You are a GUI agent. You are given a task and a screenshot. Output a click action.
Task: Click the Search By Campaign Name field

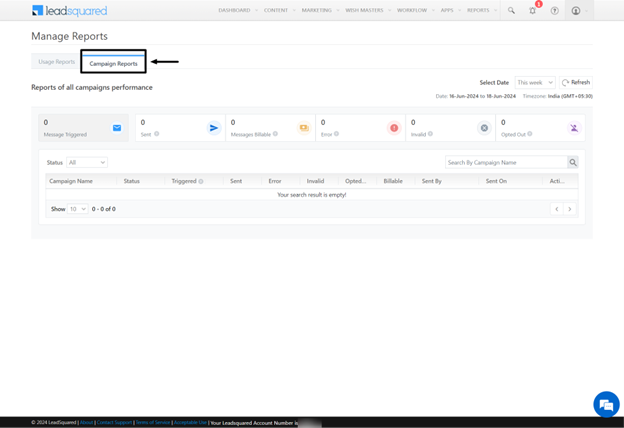(505, 162)
